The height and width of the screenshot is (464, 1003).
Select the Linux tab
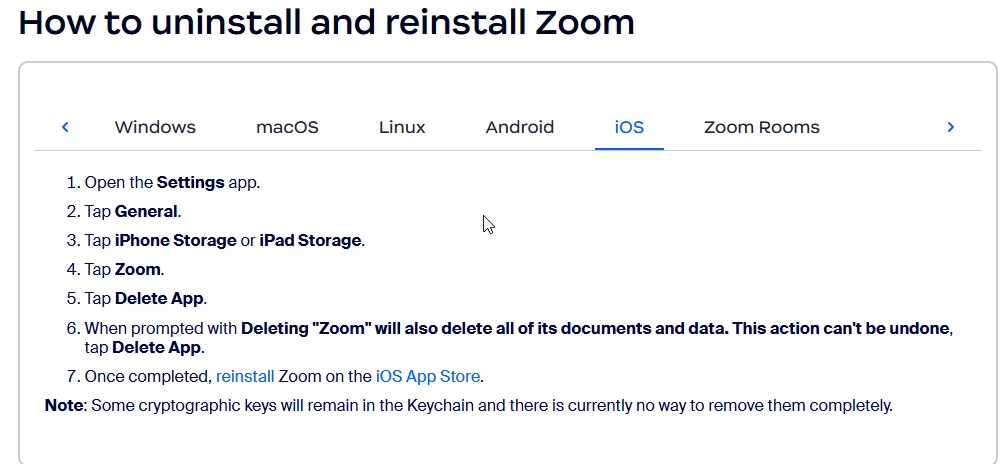coord(402,127)
